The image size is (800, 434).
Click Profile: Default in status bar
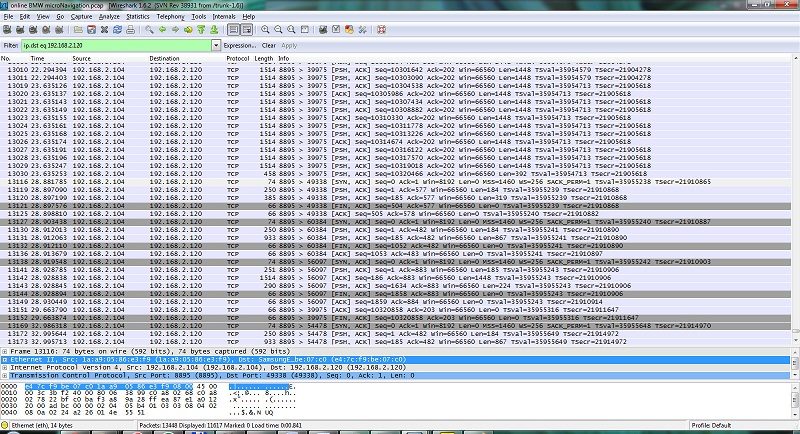coord(711,425)
